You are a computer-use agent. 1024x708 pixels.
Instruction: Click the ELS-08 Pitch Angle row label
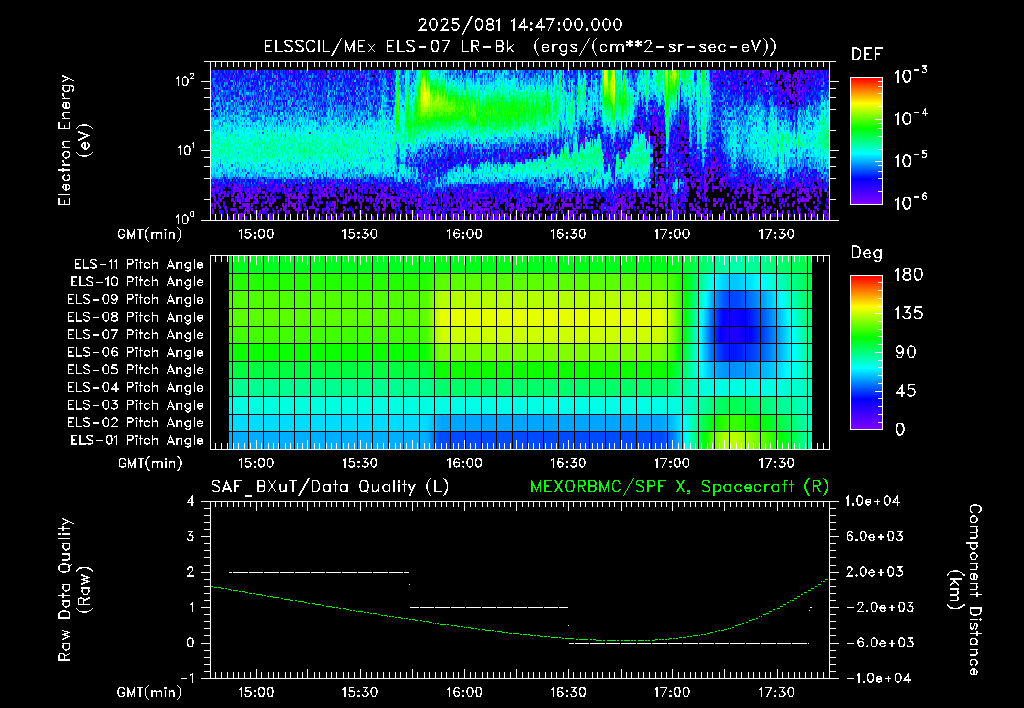point(136,317)
